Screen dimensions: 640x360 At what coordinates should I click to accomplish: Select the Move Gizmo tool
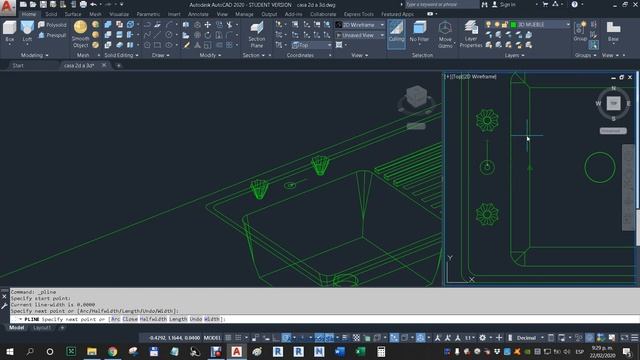point(445,34)
